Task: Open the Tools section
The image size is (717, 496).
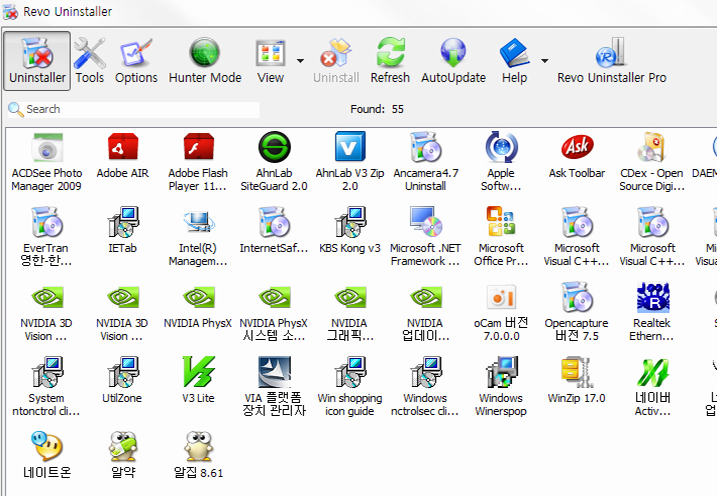Action: pyautogui.click(x=90, y=61)
